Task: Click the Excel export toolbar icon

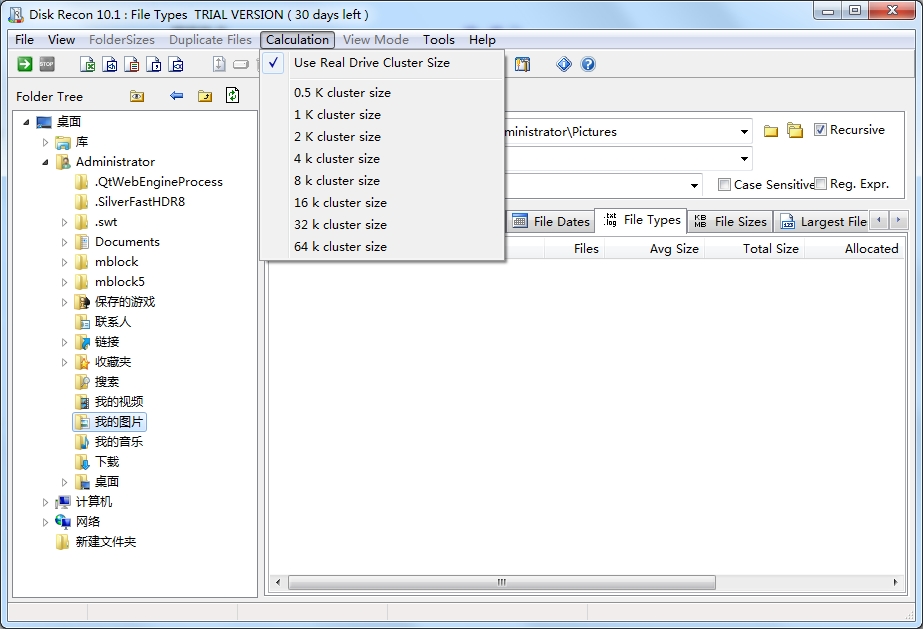Action: tap(88, 64)
